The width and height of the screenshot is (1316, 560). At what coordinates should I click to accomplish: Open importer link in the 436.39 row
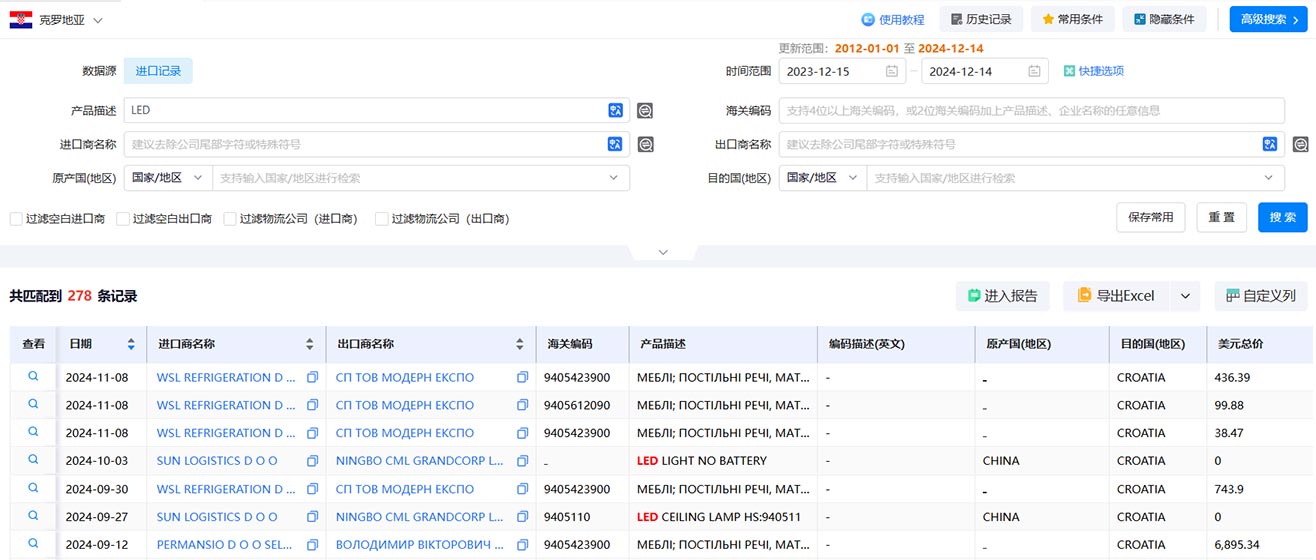pyautogui.click(x=227, y=378)
